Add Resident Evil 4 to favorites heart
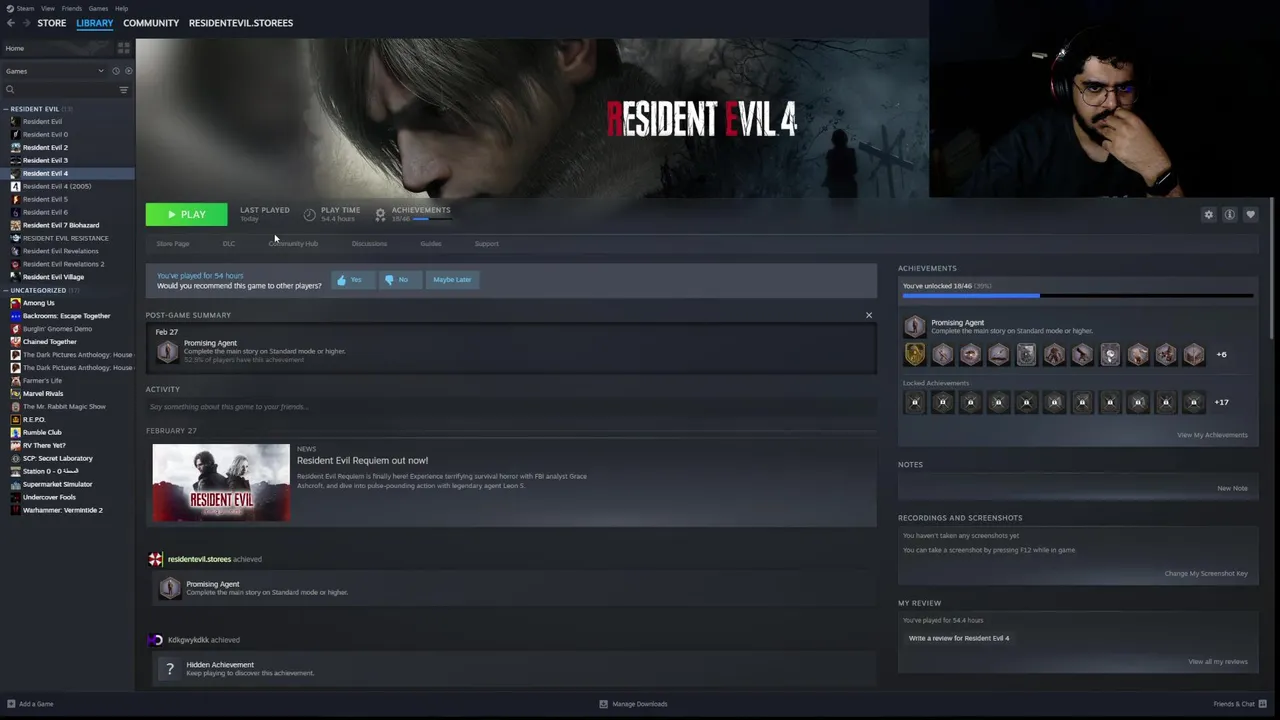Viewport: 1280px width, 720px height. point(1250,215)
